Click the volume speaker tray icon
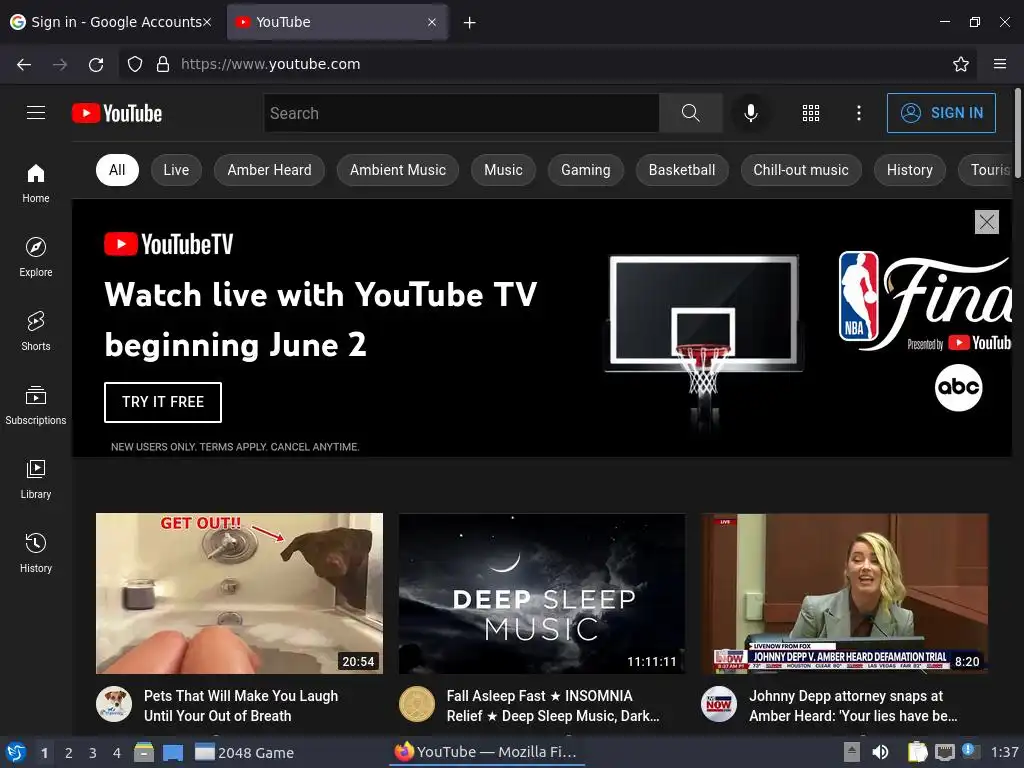The image size is (1024, 768). pyautogui.click(x=880, y=752)
